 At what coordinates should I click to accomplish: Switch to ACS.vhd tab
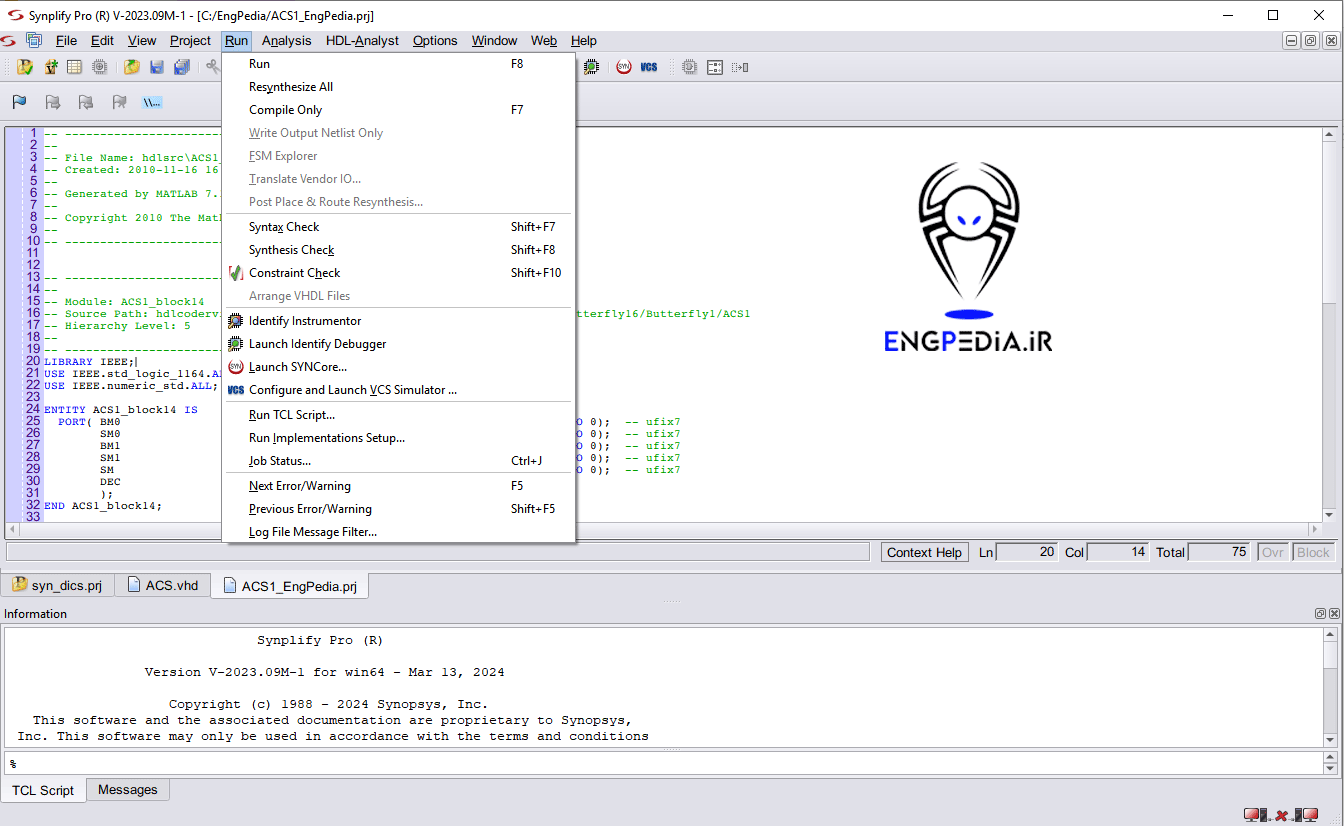tap(163, 585)
